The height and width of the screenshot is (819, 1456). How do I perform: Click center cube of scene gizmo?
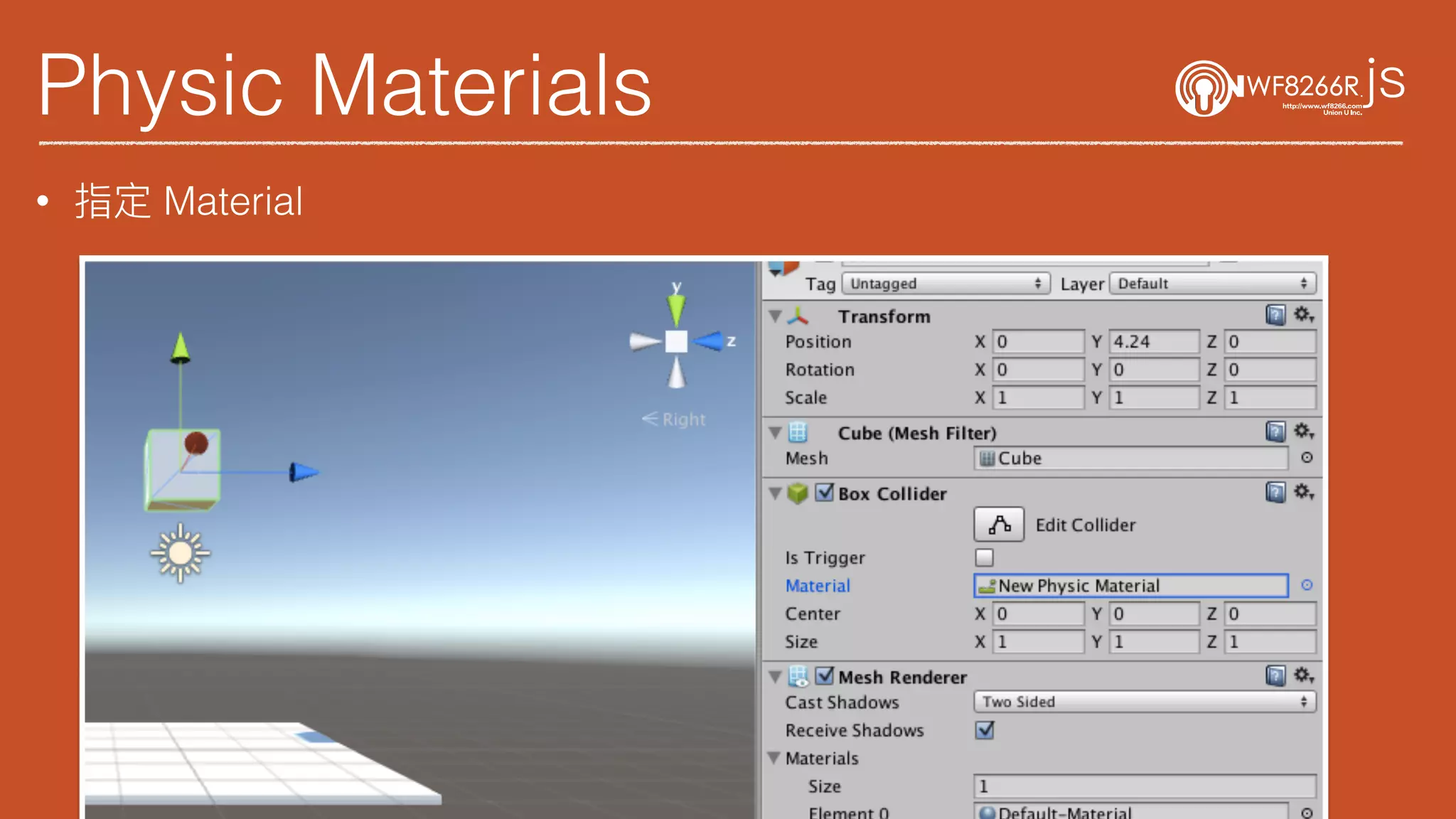(x=676, y=342)
